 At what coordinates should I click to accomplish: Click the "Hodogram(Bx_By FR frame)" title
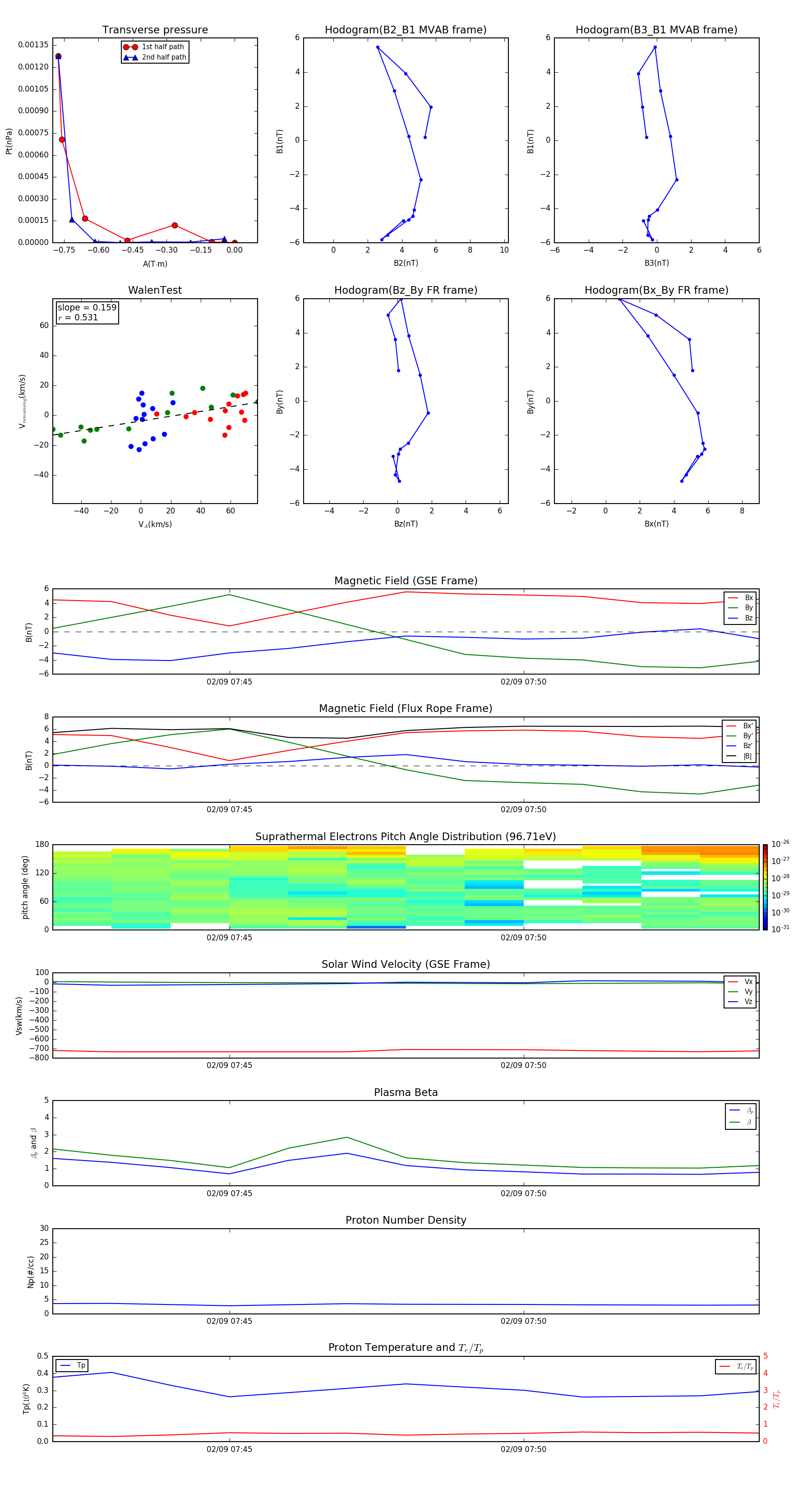coord(656,290)
